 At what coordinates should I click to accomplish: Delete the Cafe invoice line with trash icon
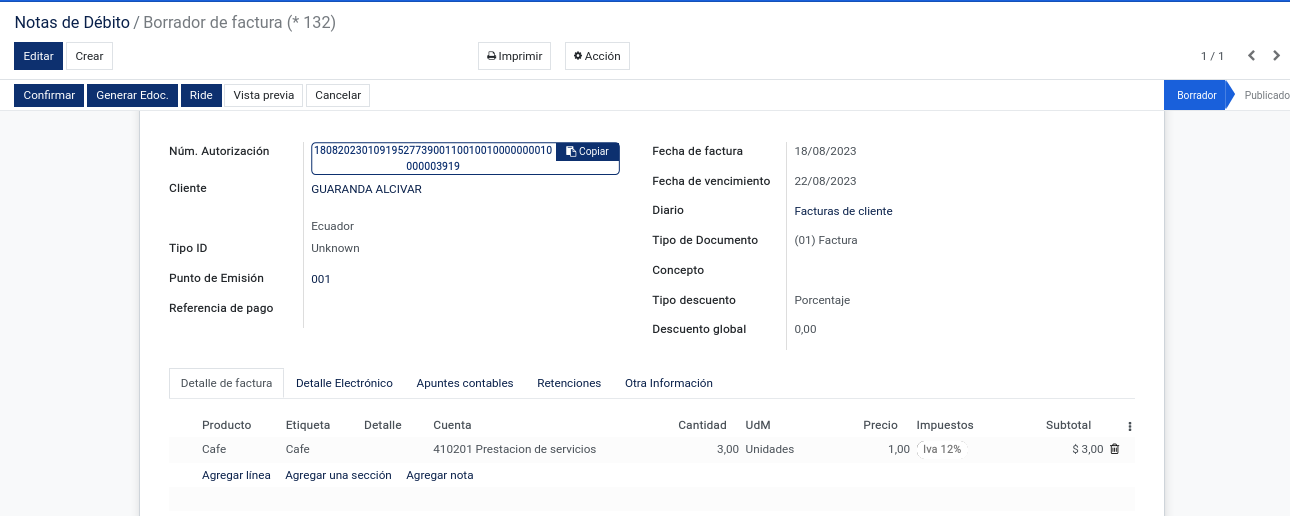click(x=1115, y=449)
